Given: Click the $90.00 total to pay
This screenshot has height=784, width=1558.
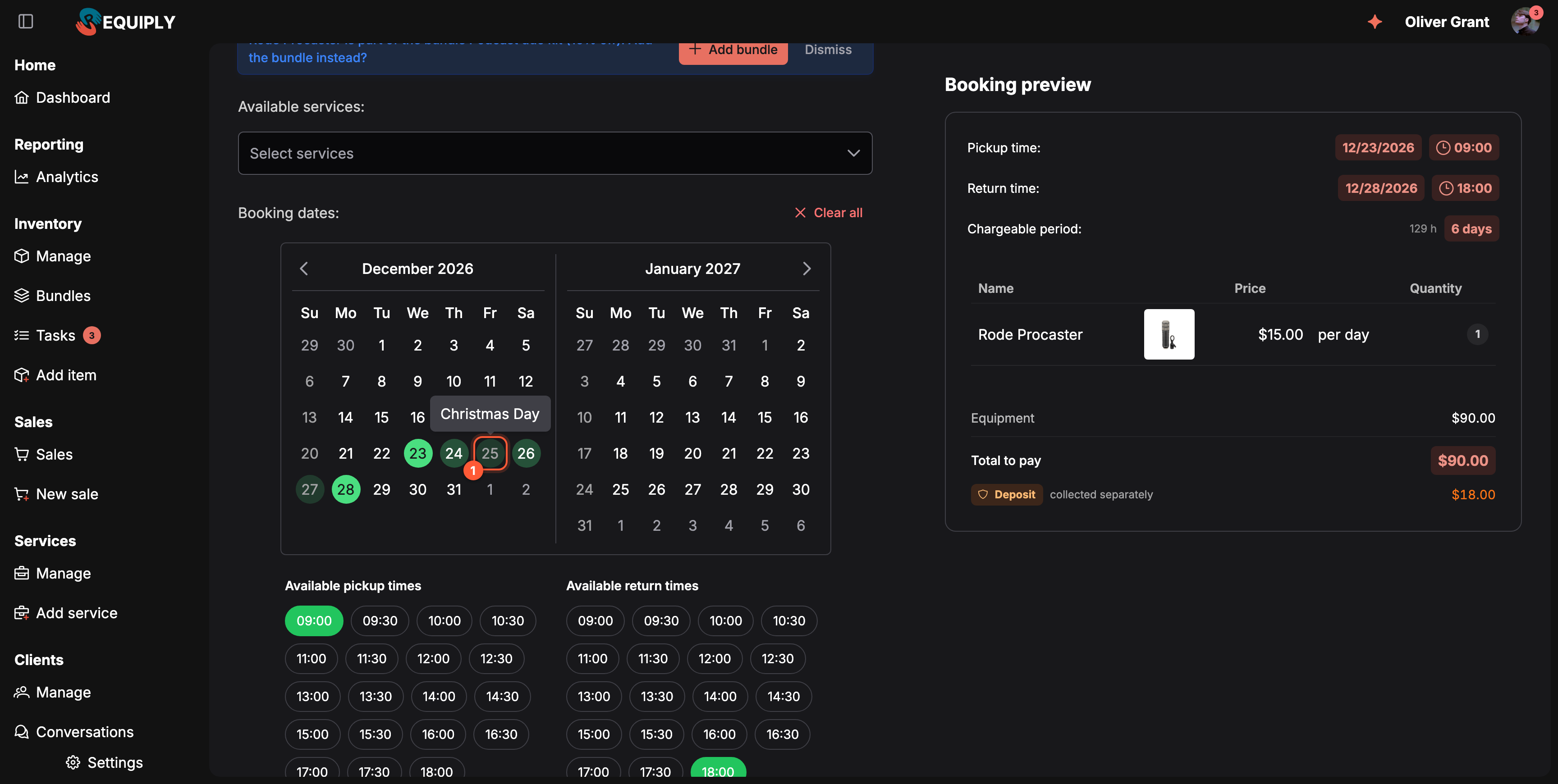Looking at the screenshot, I should [1462, 460].
